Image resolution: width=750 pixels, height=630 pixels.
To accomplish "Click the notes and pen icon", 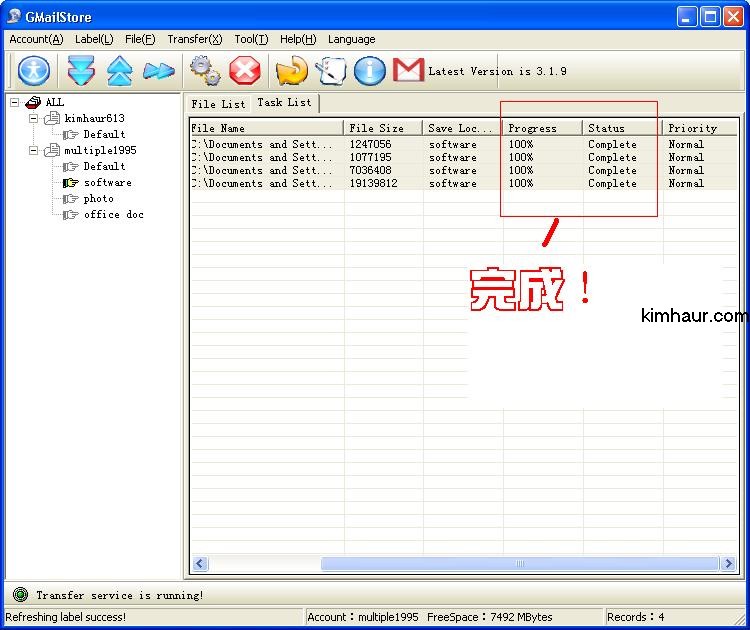I will [x=330, y=71].
